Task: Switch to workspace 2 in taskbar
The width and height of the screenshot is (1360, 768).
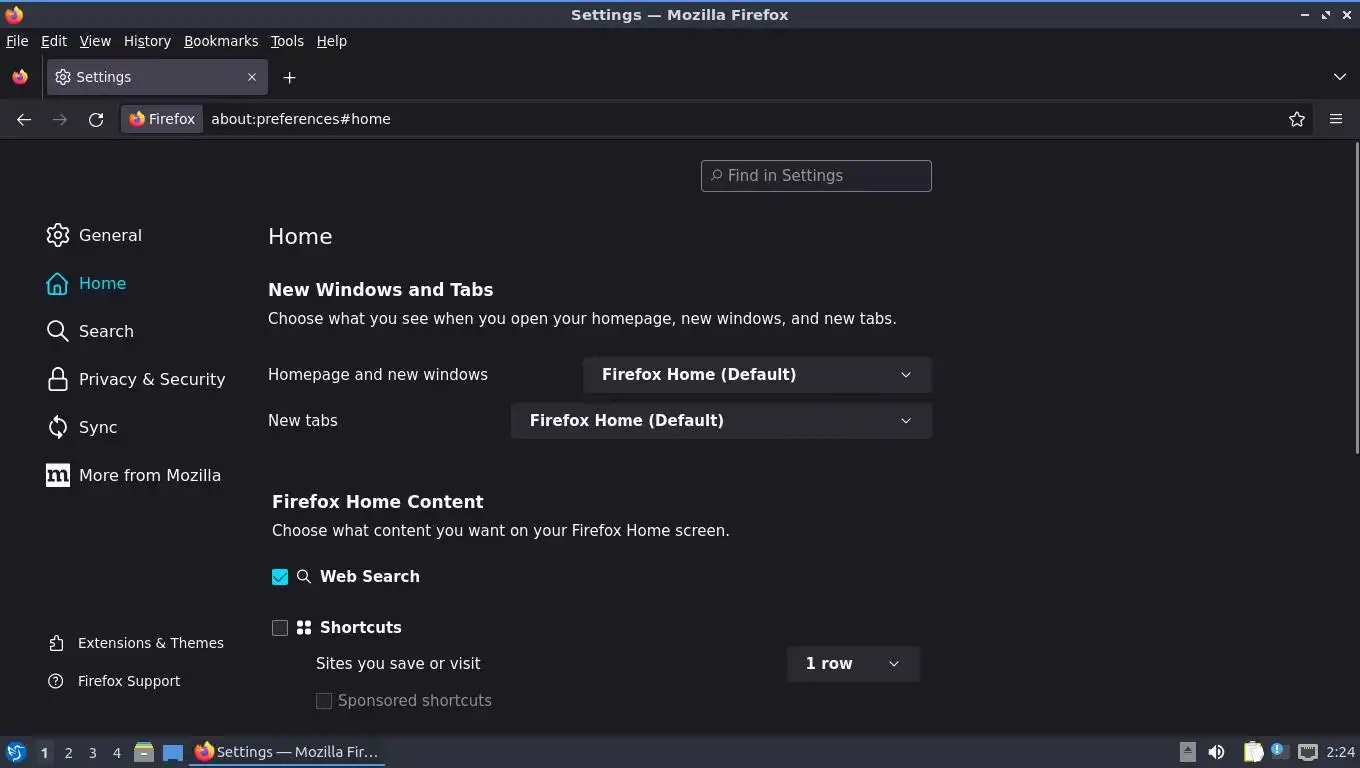Action: 68,753
